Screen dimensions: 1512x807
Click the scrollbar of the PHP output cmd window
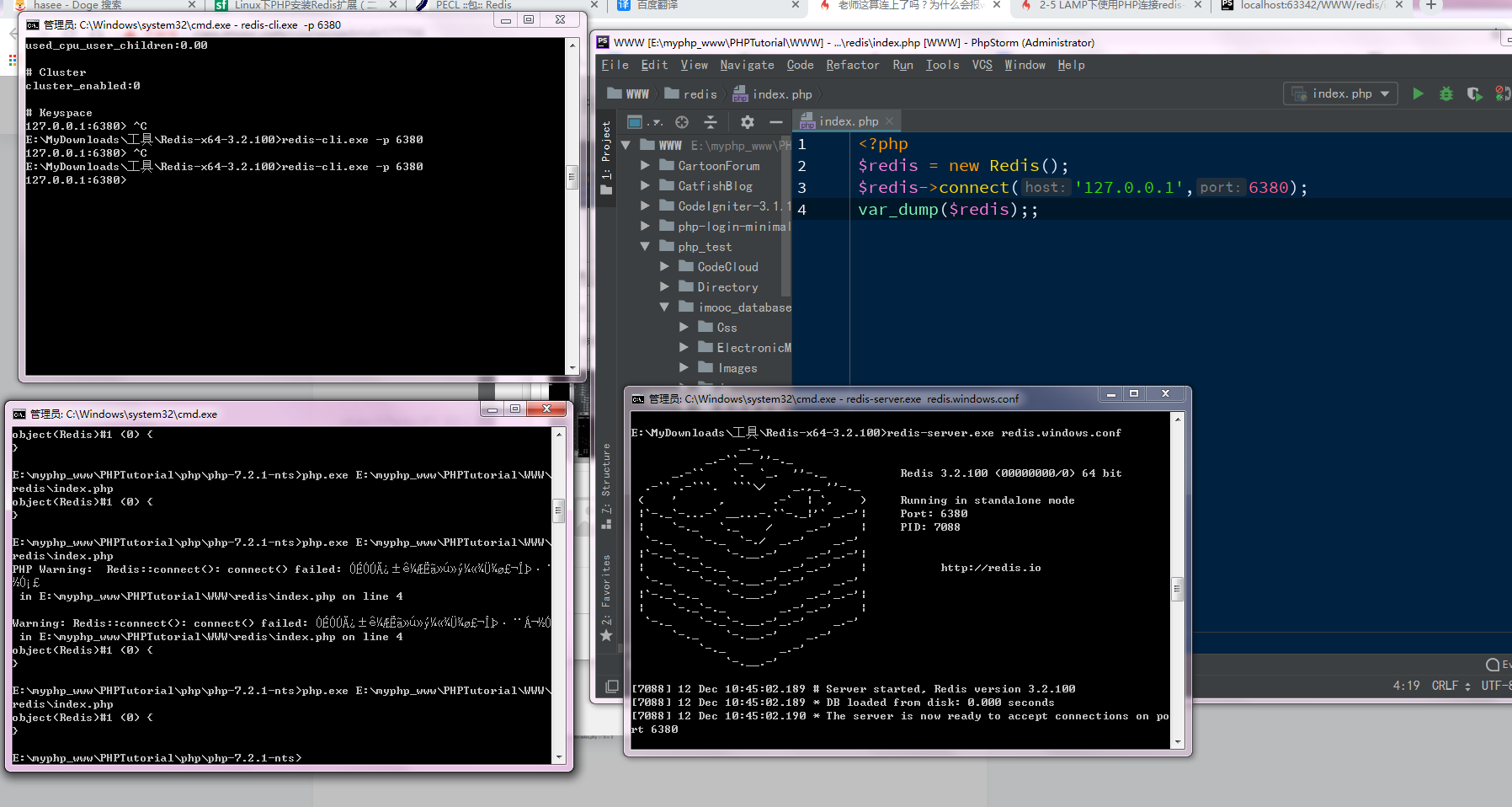click(558, 510)
